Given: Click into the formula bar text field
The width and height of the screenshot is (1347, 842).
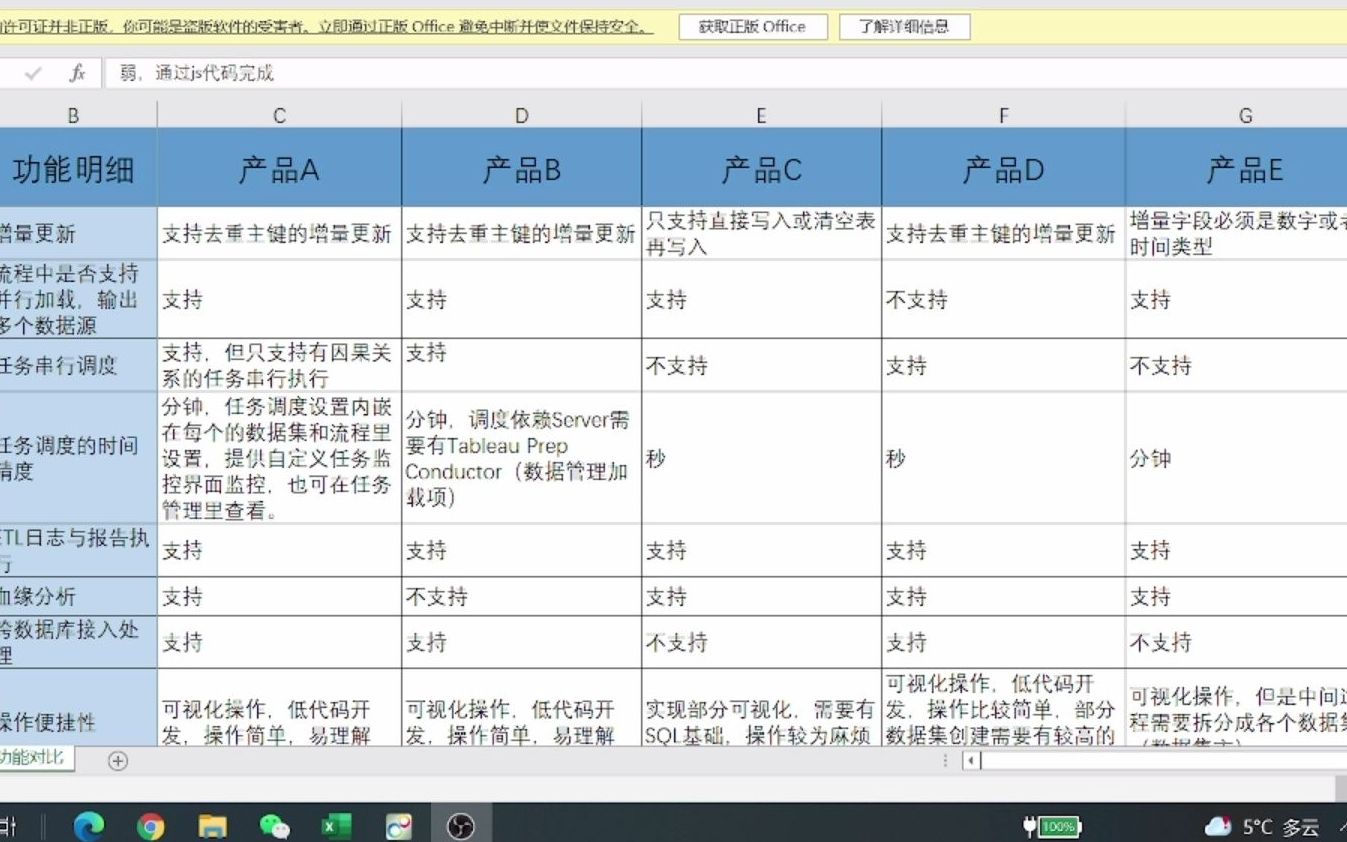Looking at the screenshot, I should 725,73.
